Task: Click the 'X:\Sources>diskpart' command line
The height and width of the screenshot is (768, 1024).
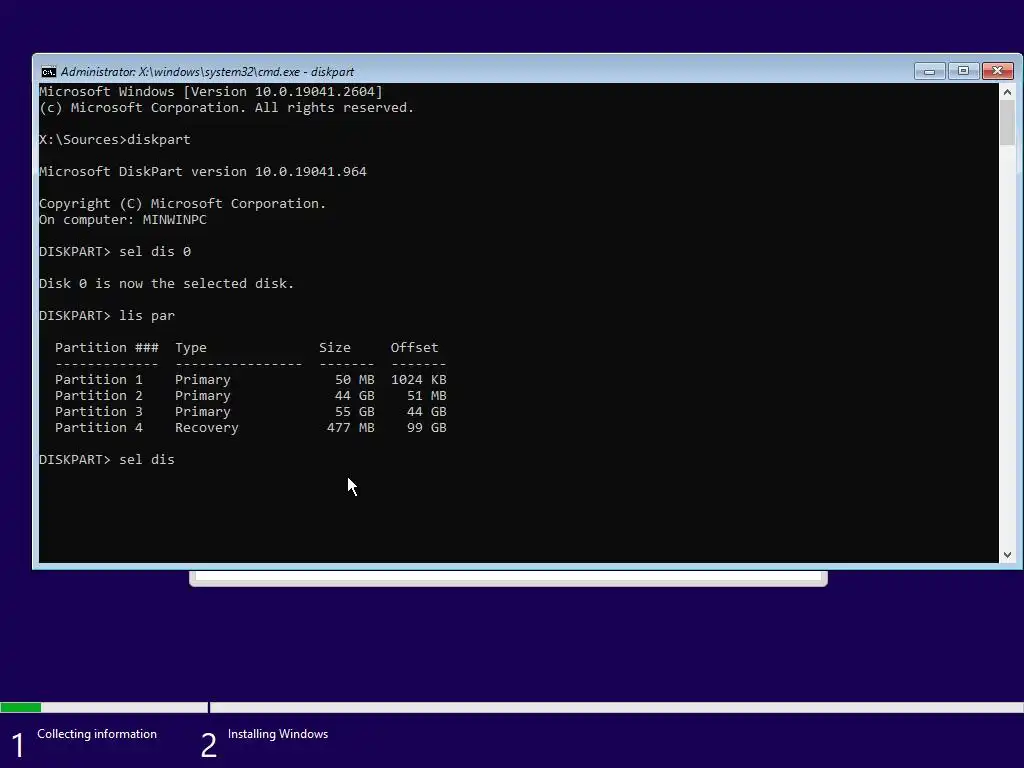Action: point(115,140)
